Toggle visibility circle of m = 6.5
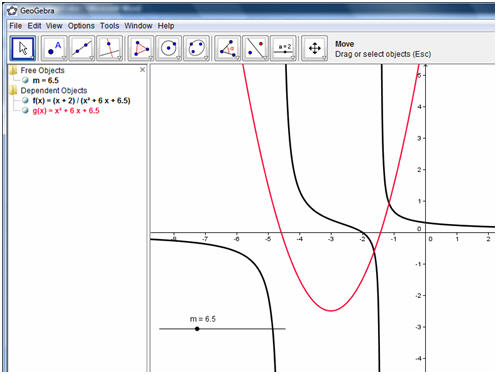Image resolution: width=497 pixels, height=375 pixels. [25, 80]
